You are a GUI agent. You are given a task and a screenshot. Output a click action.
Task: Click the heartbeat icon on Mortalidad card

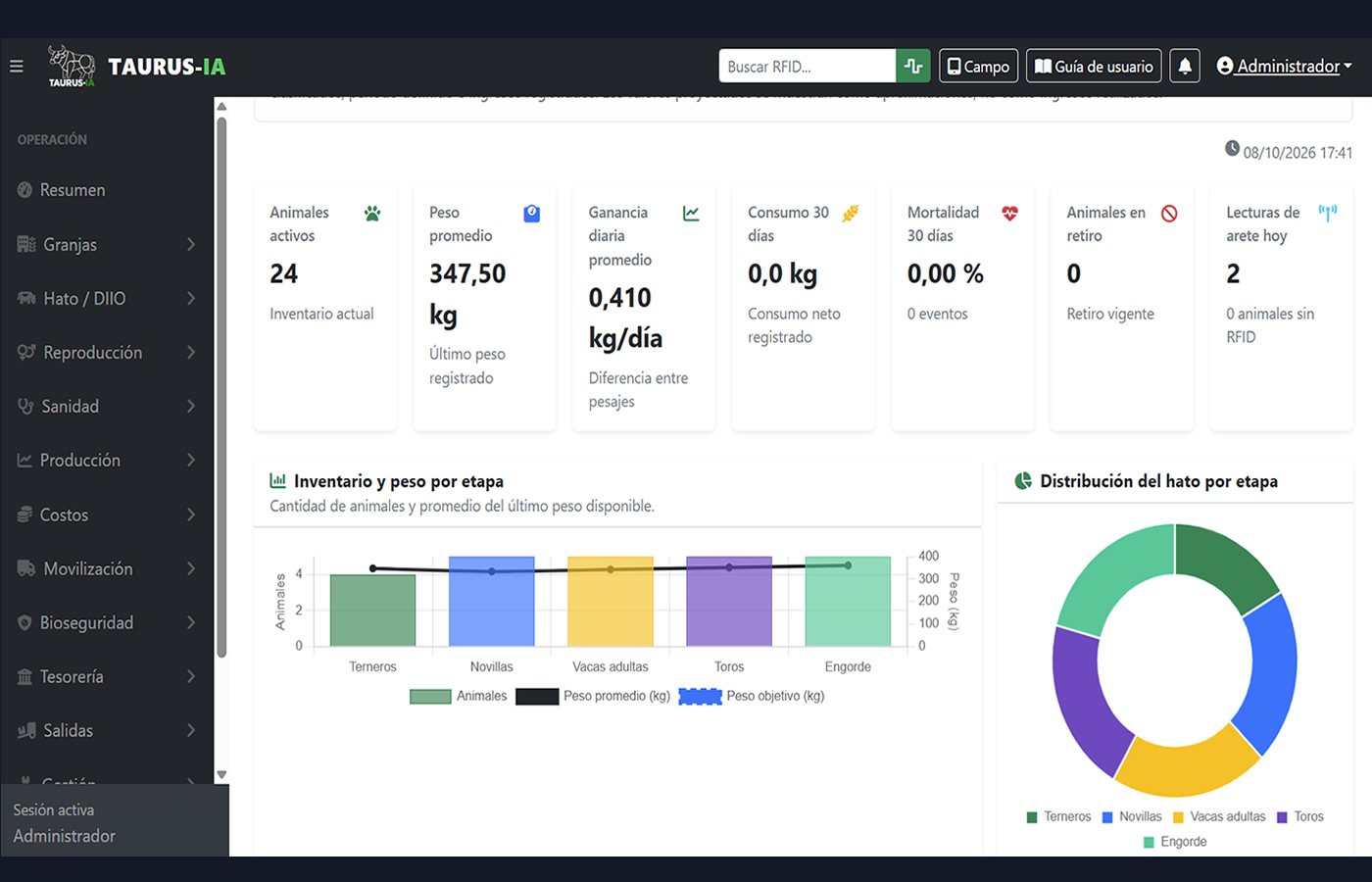click(1009, 213)
